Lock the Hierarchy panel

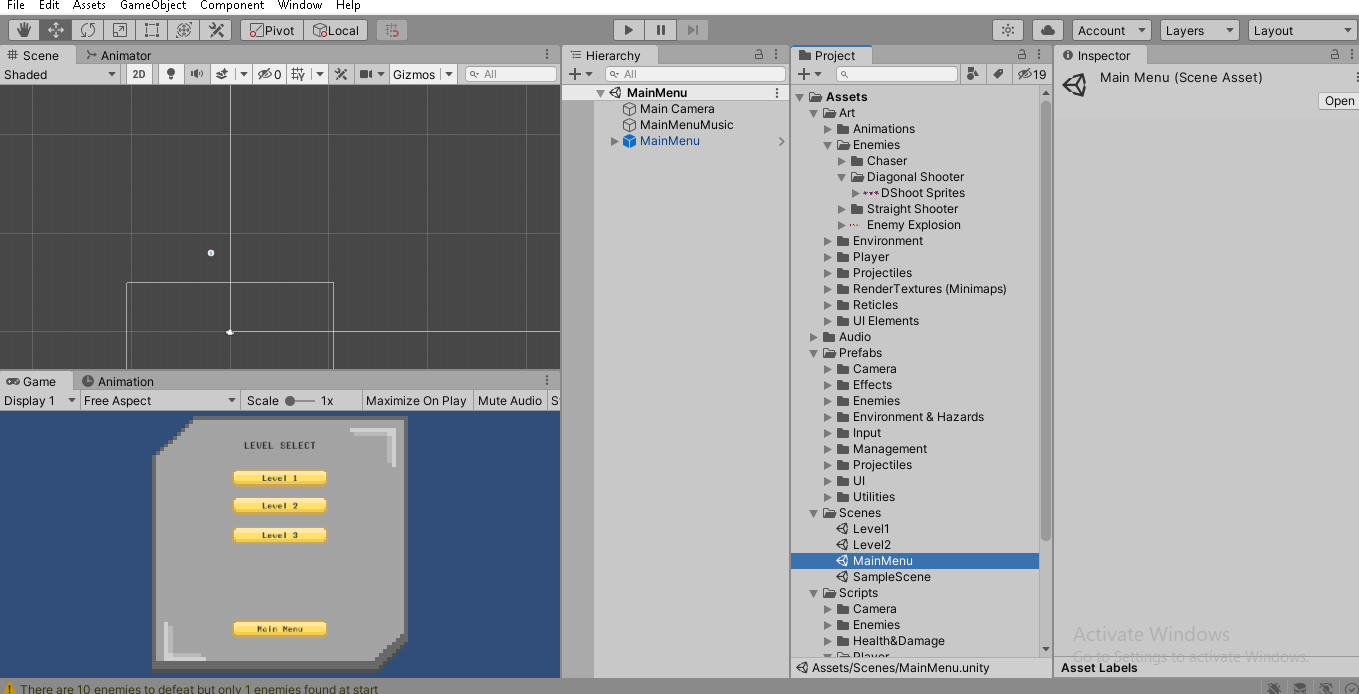759,55
